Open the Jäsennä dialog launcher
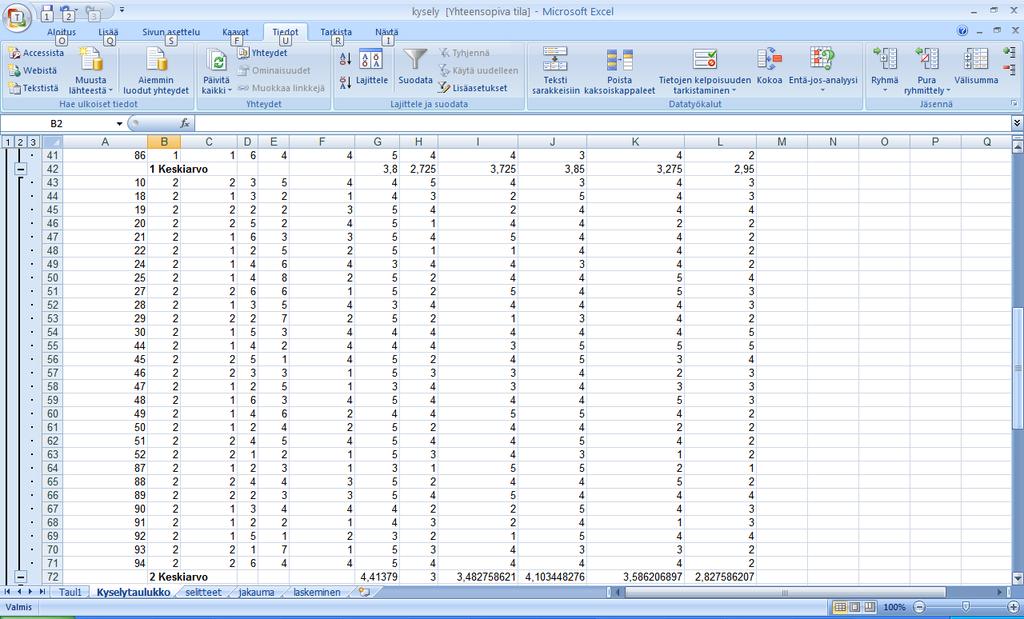The width and height of the screenshot is (1024, 619). tap(1014, 104)
